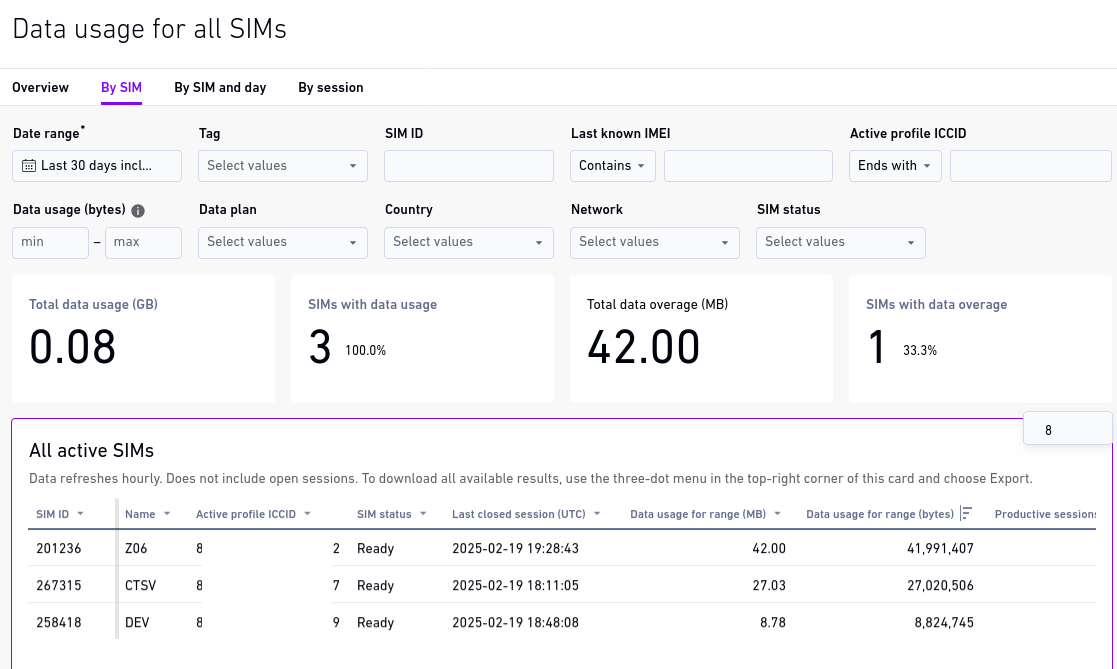Switch to the Overview tab
This screenshot has height=669, width=1117.
[40, 88]
